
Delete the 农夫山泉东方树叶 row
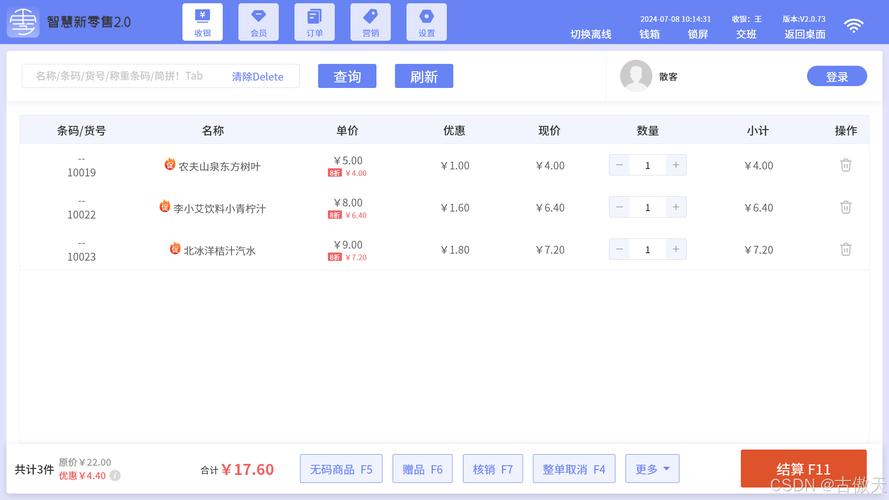[845, 165]
